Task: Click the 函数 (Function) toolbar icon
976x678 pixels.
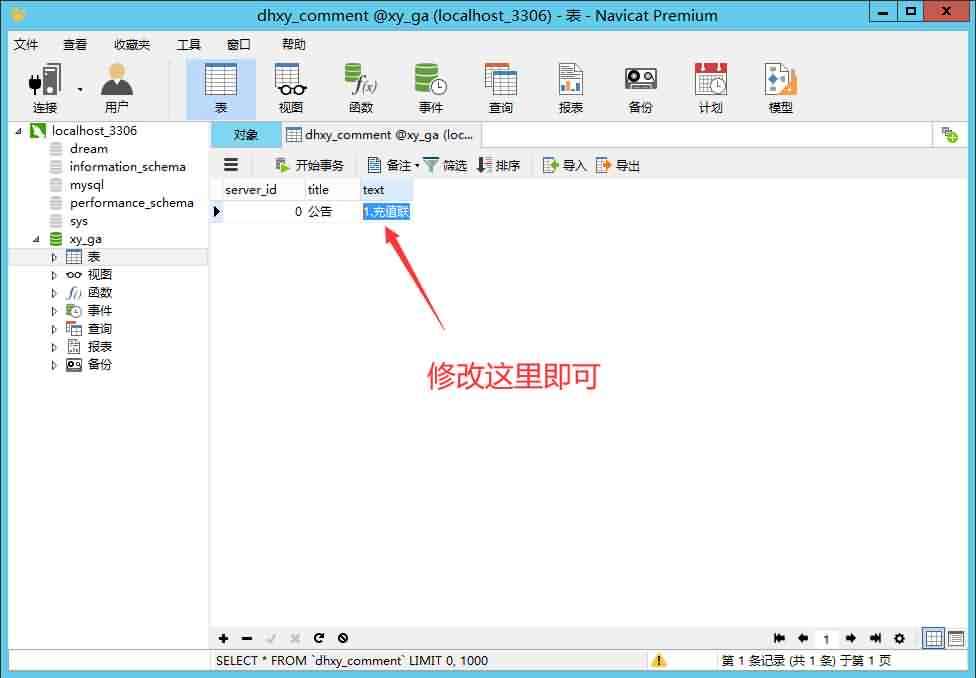Action: (x=360, y=88)
